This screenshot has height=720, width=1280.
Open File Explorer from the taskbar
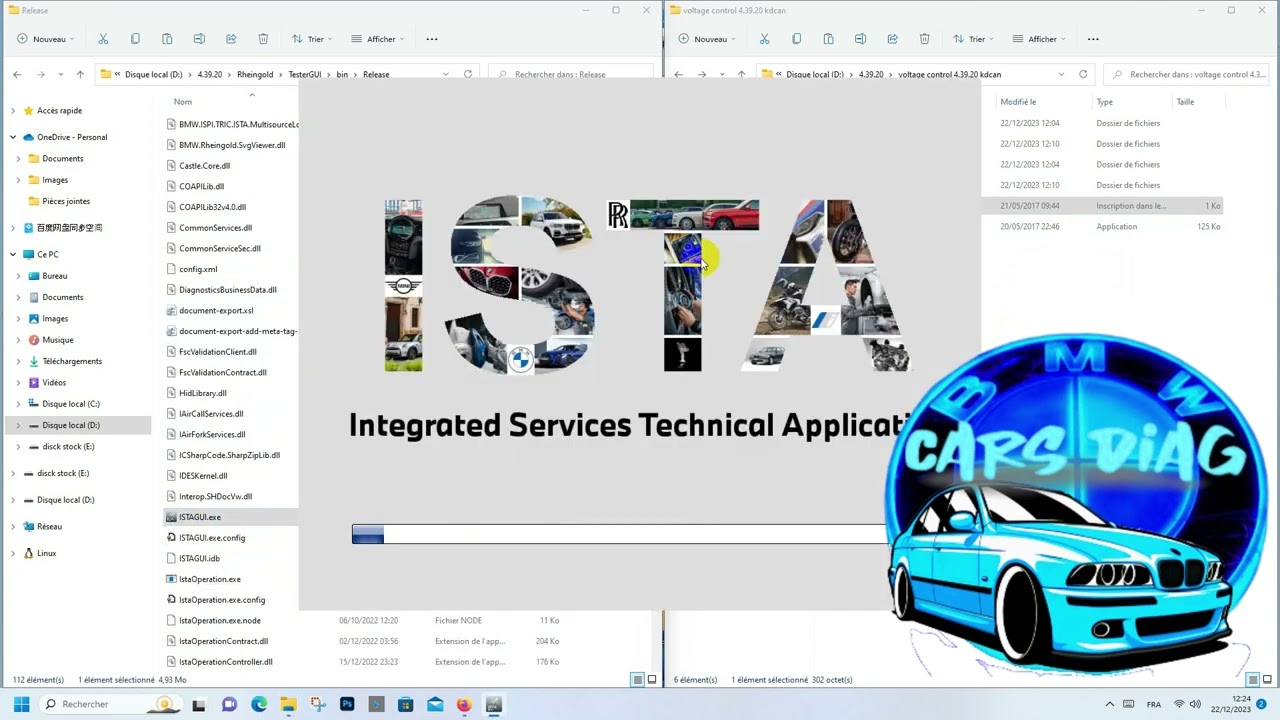pyautogui.click(x=288, y=704)
